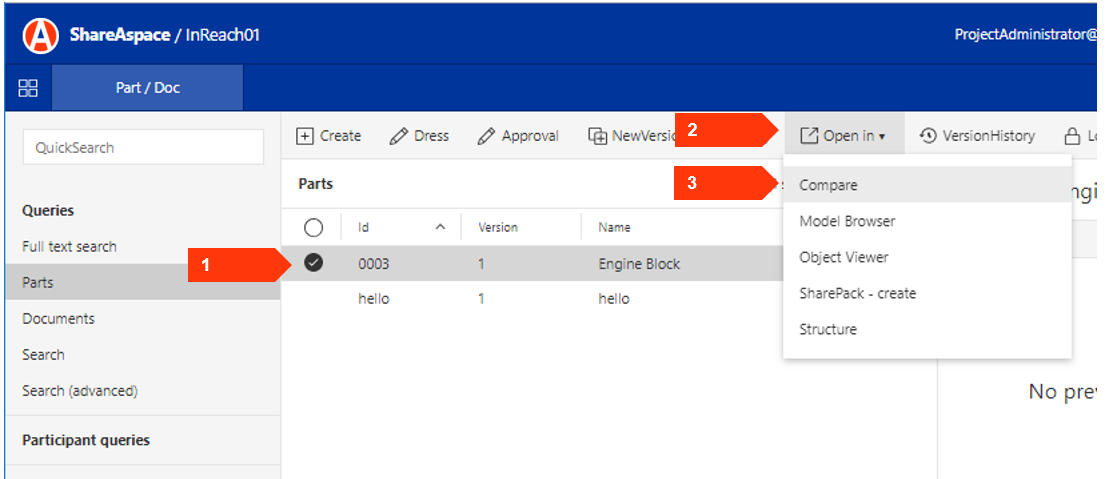Choose Object Viewer from the menu
The width and height of the screenshot is (1109, 479).
[x=843, y=257]
